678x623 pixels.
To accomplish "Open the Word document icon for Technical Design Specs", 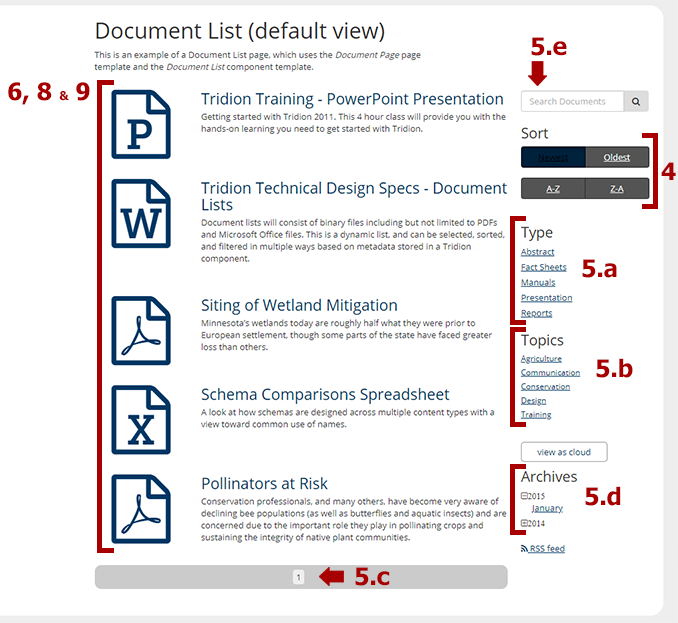I will [x=141, y=213].
